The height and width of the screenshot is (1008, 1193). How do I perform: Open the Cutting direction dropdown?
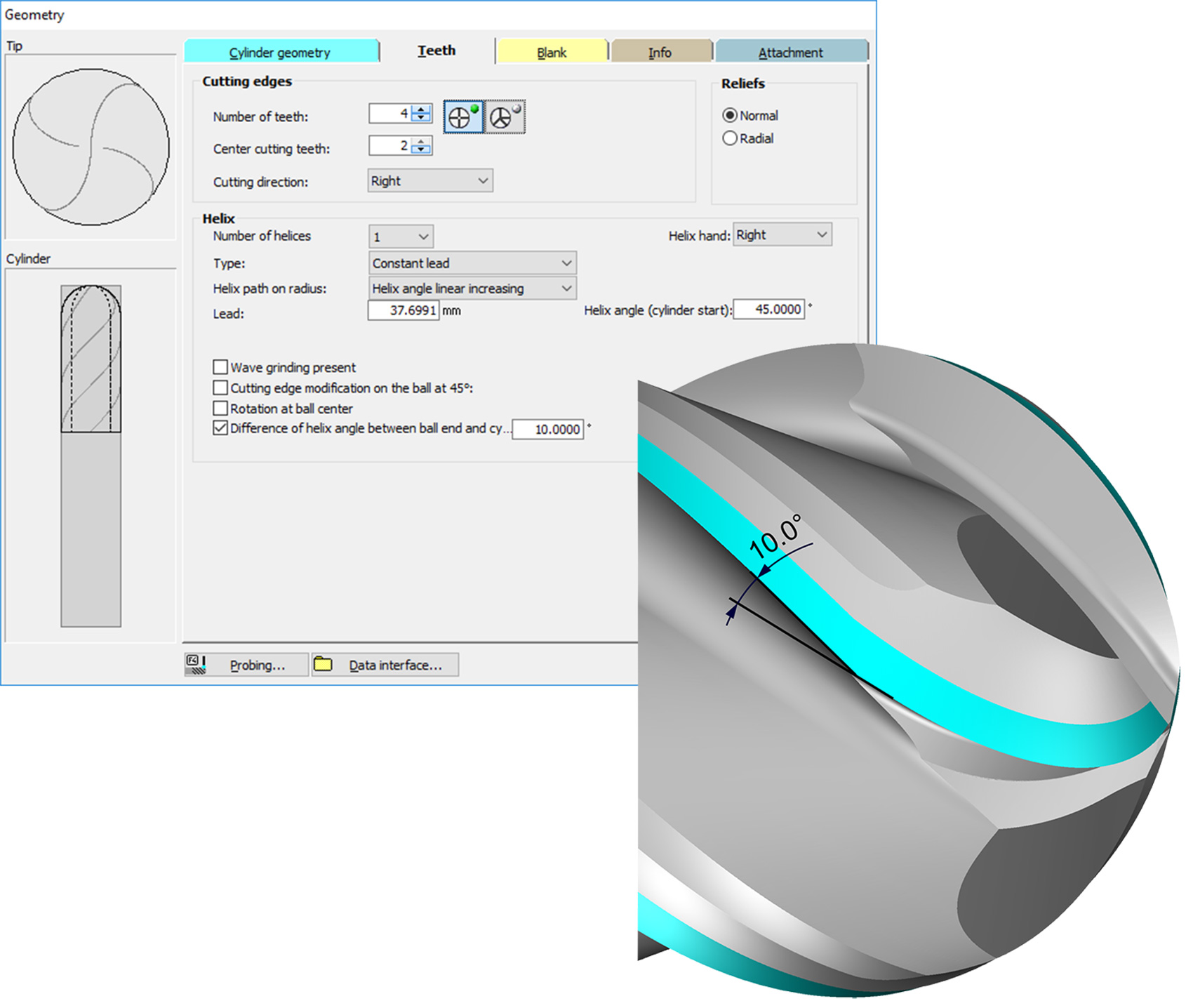tap(429, 181)
